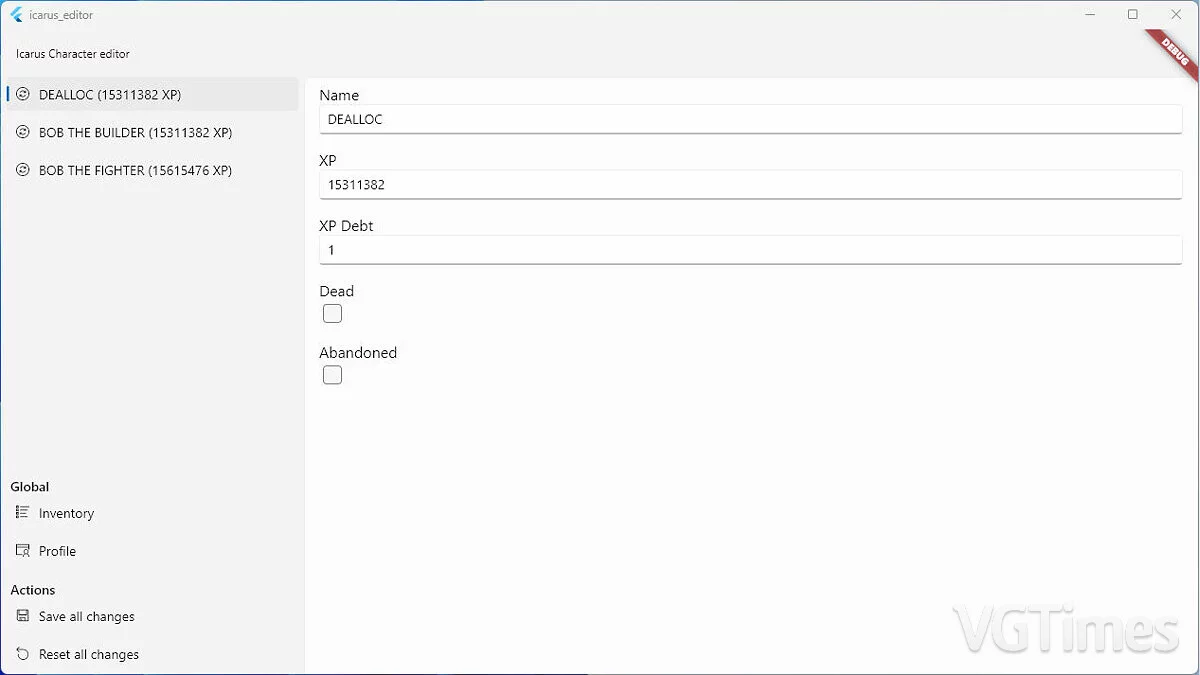
Task: Click BOB THE FIGHTER's character icon
Action: (x=22, y=170)
